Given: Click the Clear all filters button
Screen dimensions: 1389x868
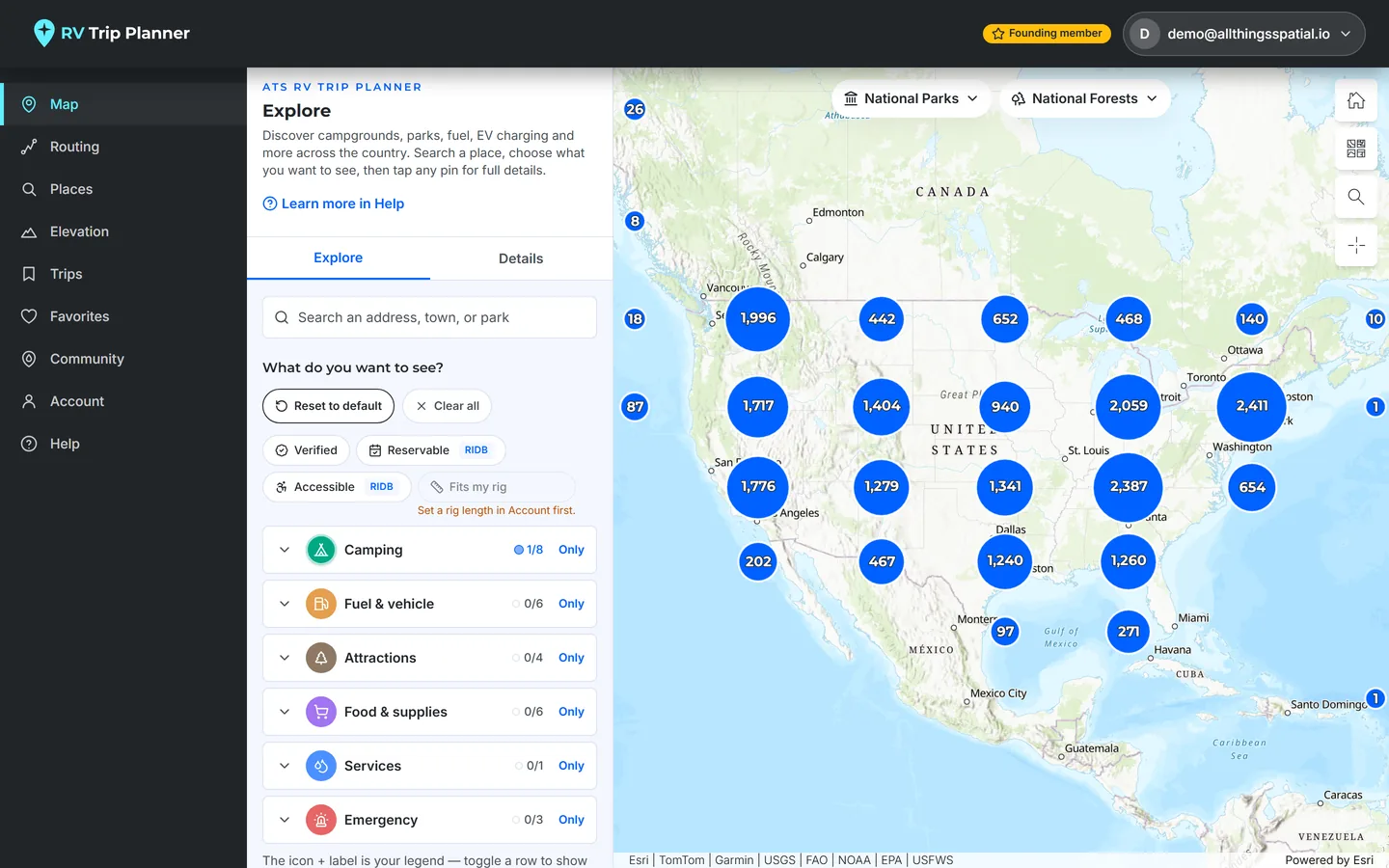Looking at the screenshot, I should coord(448,406).
